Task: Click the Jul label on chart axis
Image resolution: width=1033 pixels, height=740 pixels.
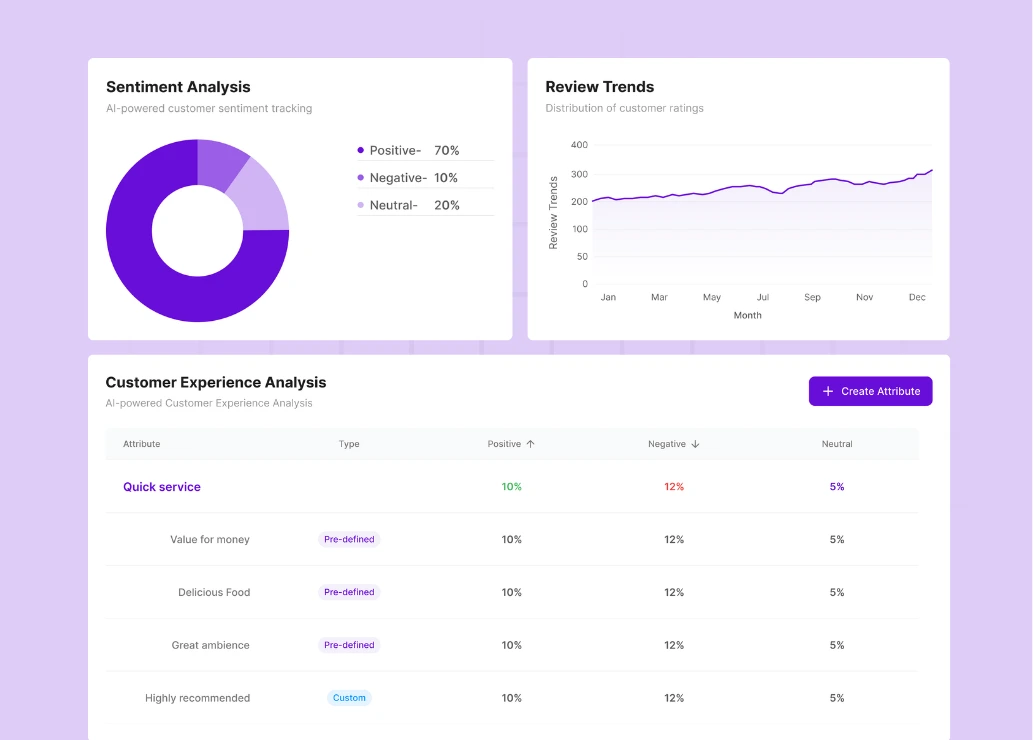Action: pyautogui.click(x=762, y=297)
